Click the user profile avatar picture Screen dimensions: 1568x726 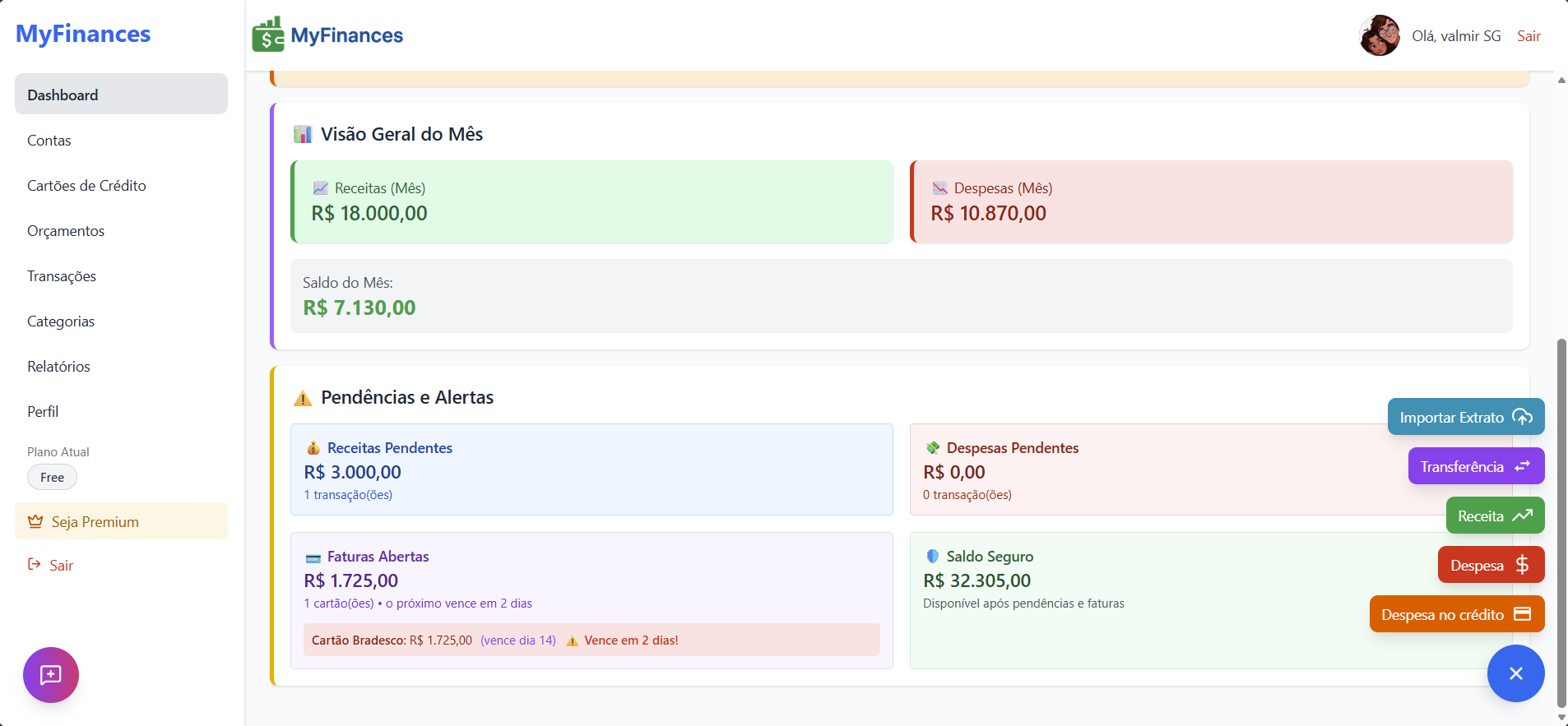pos(1380,35)
